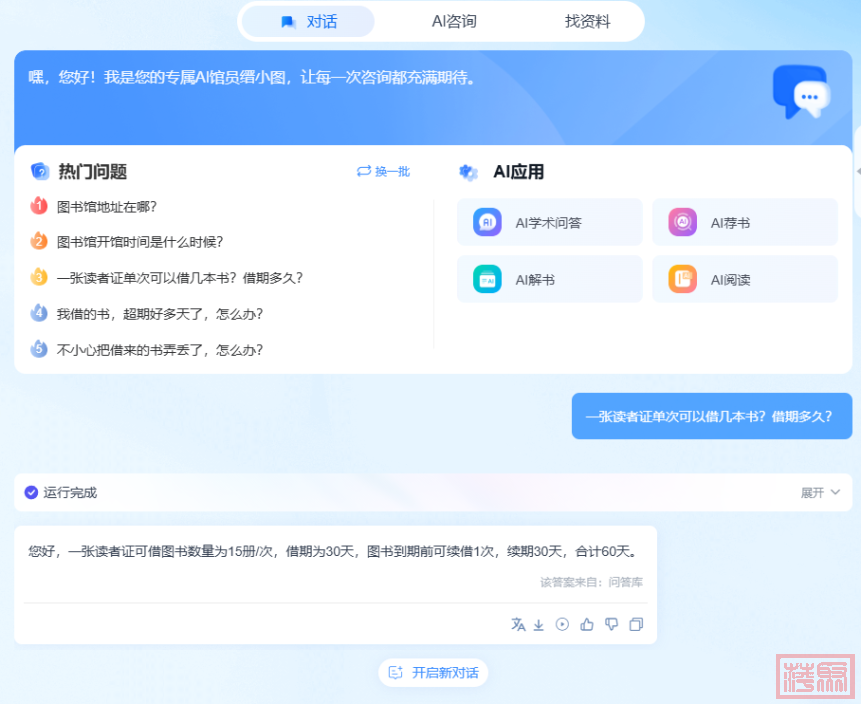Start a new chat via 开启新对话
Screen dimensions: 861x704
pyautogui.click(x=433, y=673)
